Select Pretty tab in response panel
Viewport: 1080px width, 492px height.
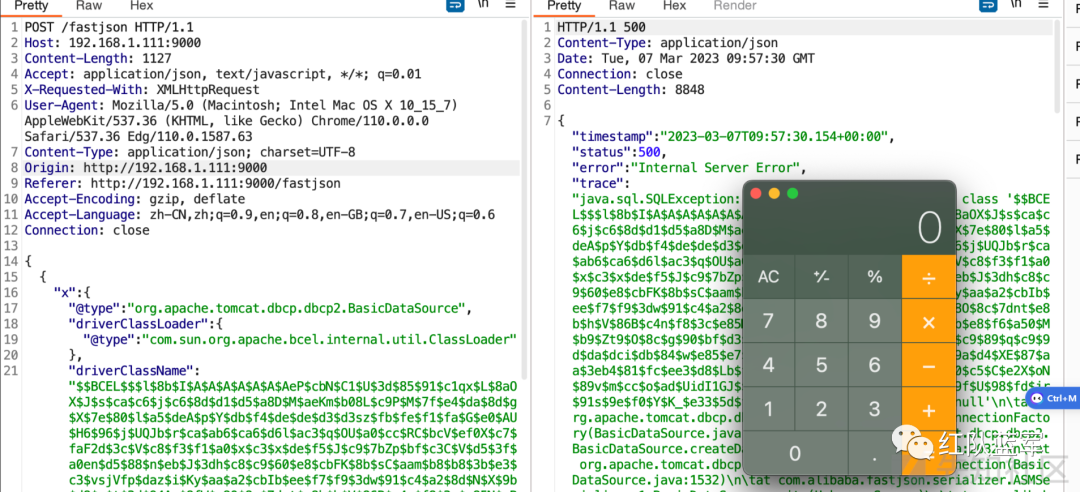tap(564, 6)
